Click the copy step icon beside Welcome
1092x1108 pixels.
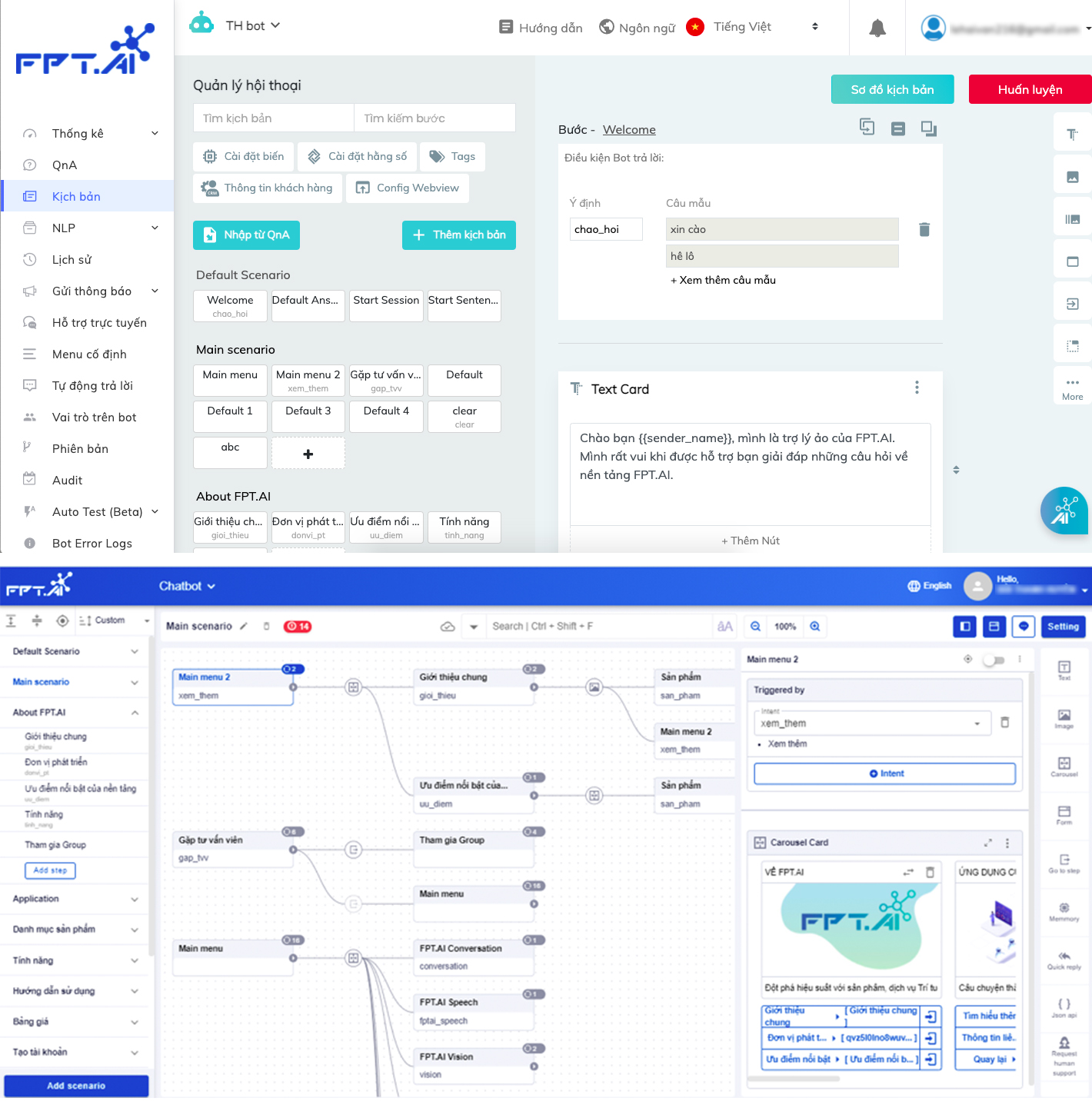(x=867, y=128)
